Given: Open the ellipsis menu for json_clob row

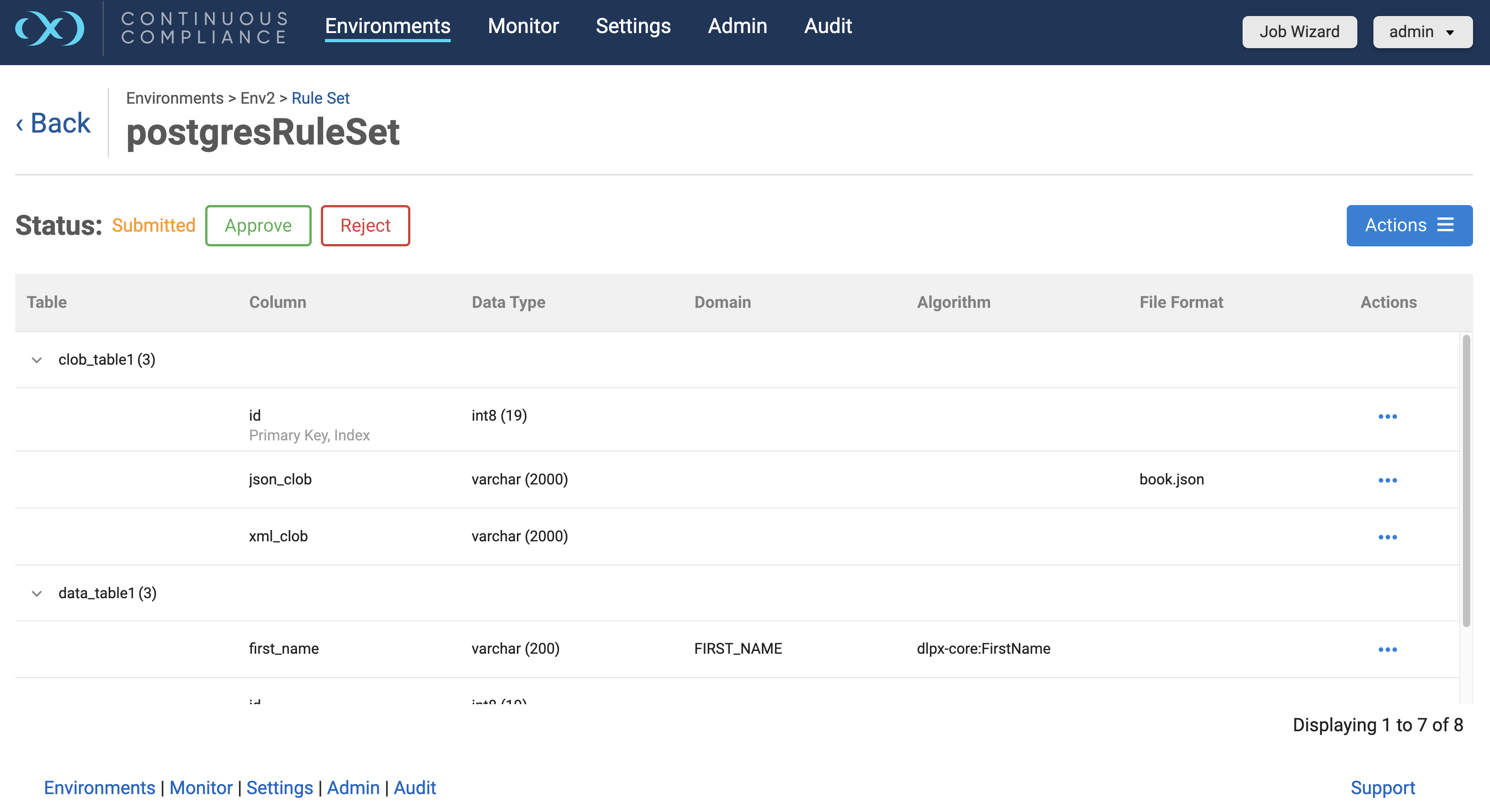Looking at the screenshot, I should point(1387,480).
